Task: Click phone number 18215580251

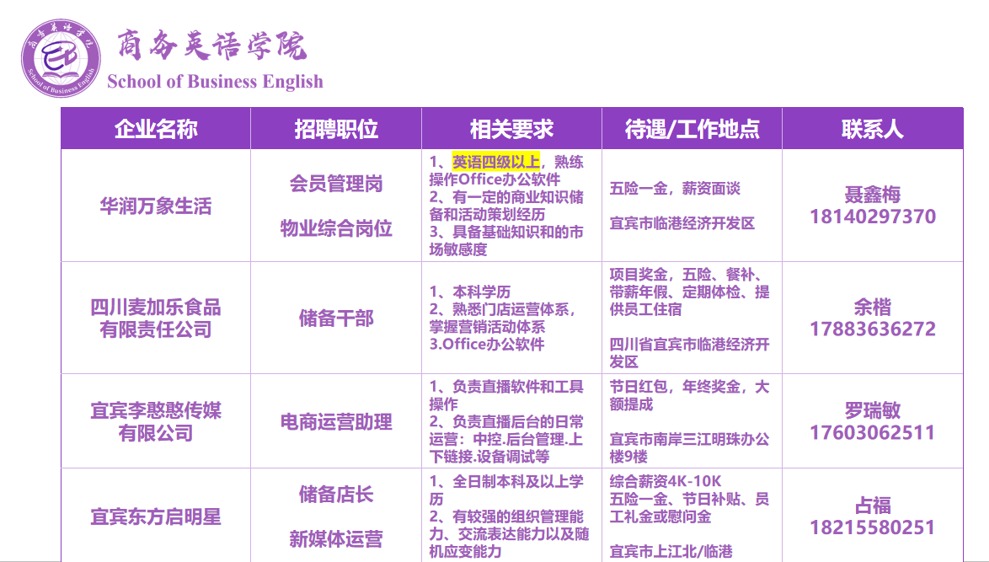Action: click(872, 527)
